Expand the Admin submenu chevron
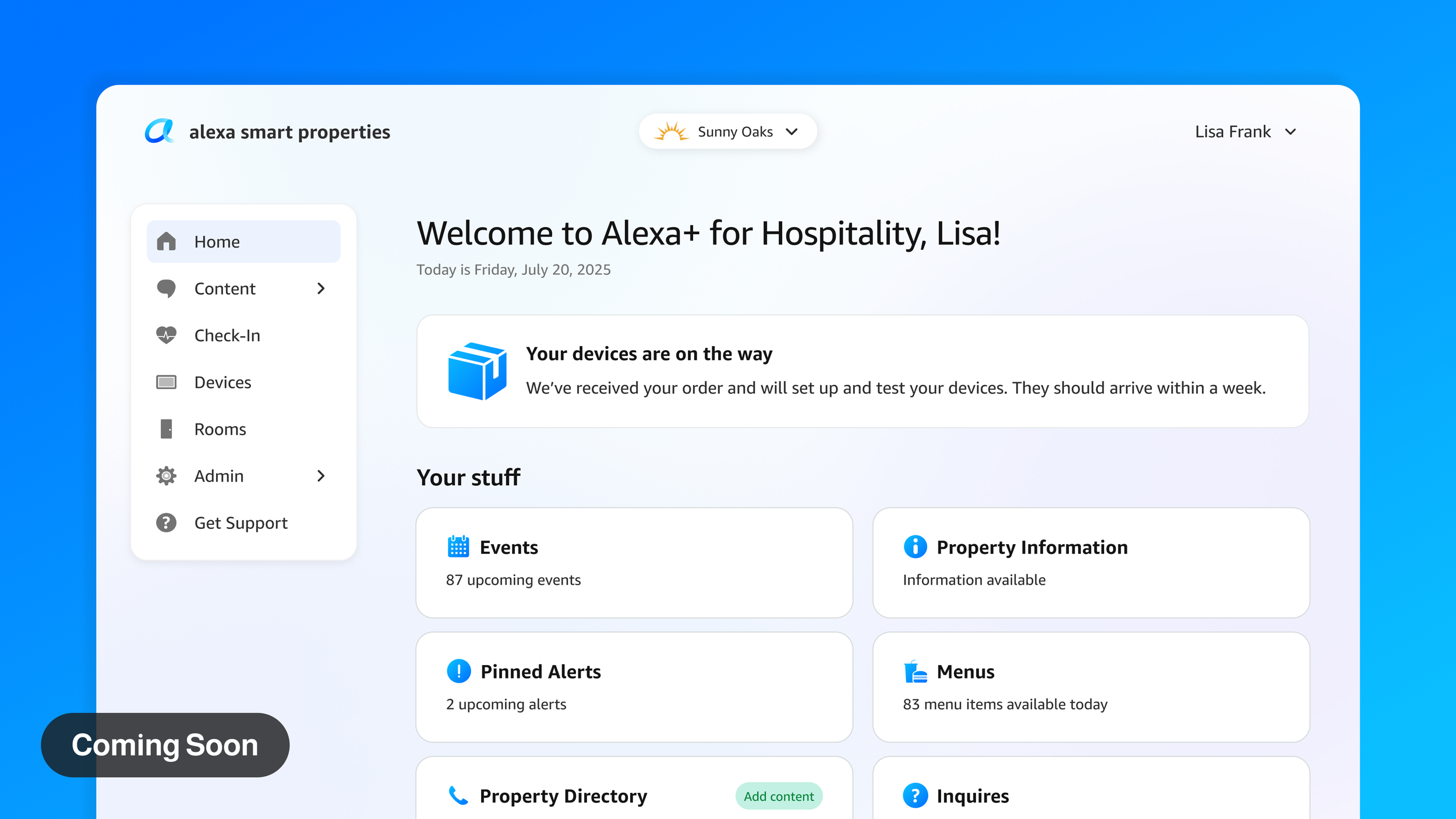Viewport: 1456px width, 819px height. pyautogui.click(x=320, y=476)
